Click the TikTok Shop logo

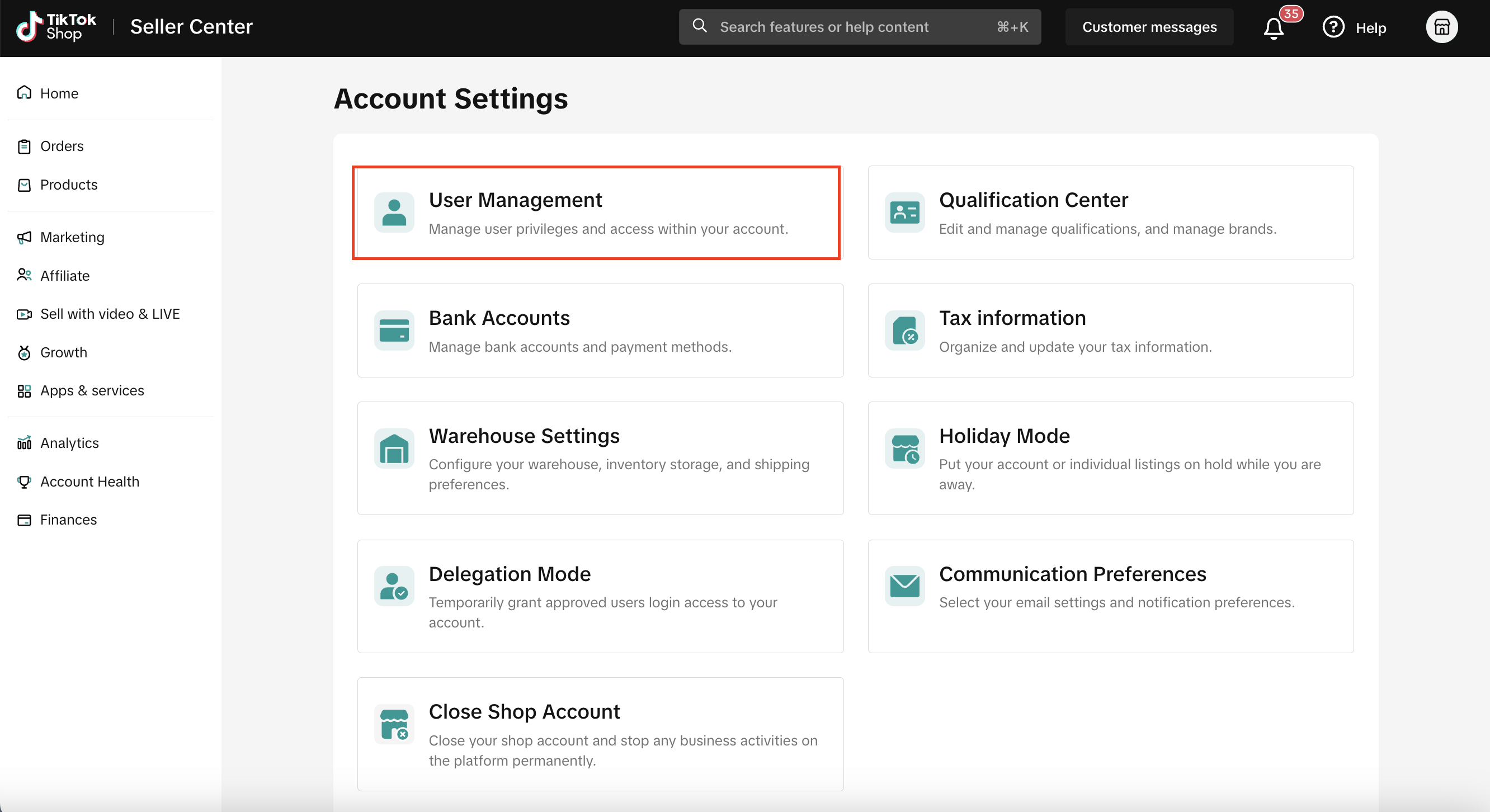pyautogui.click(x=56, y=27)
